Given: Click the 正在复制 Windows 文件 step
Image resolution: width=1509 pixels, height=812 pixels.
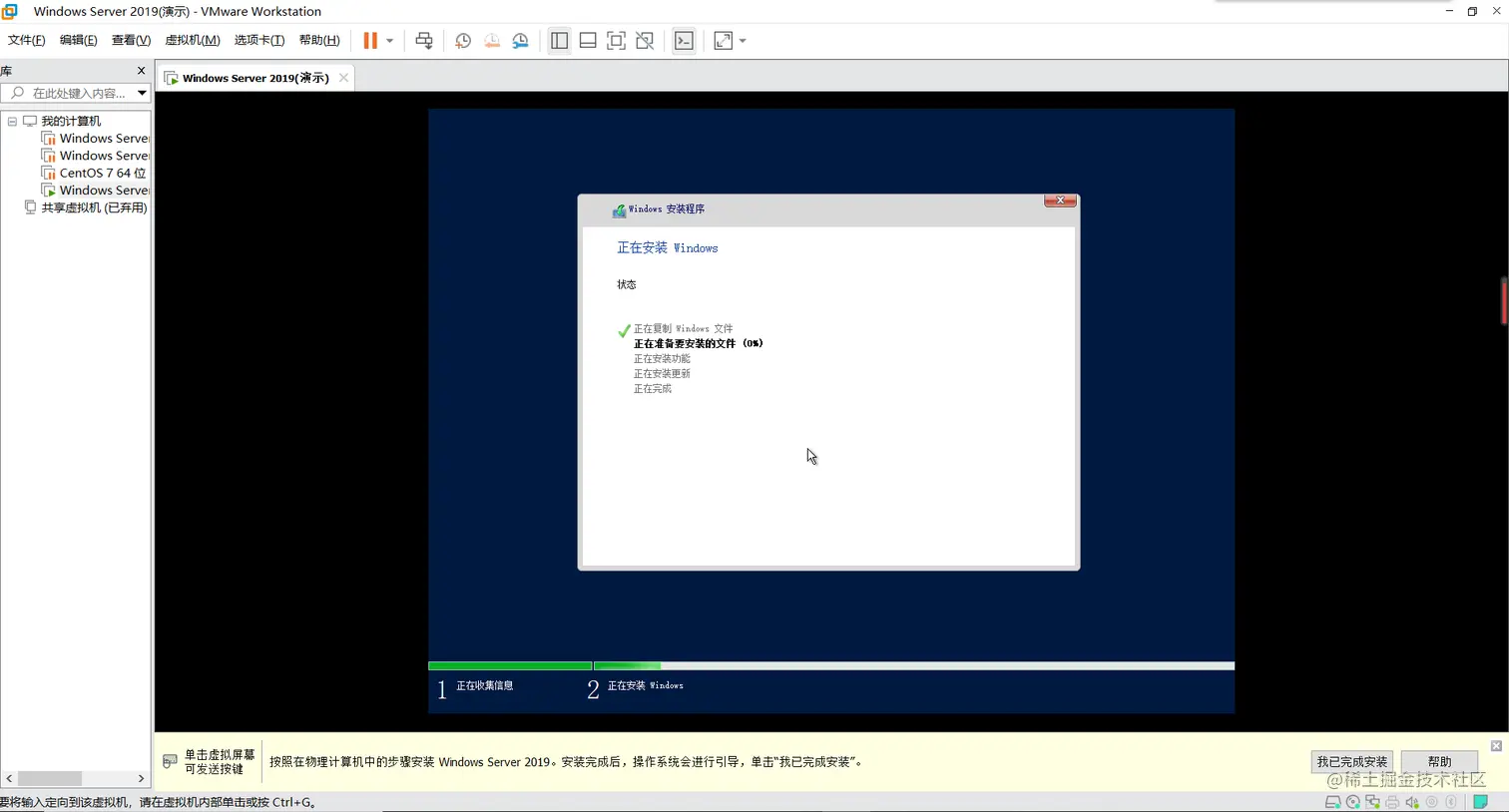Looking at the screenshot, I should (x=683, y=328).
